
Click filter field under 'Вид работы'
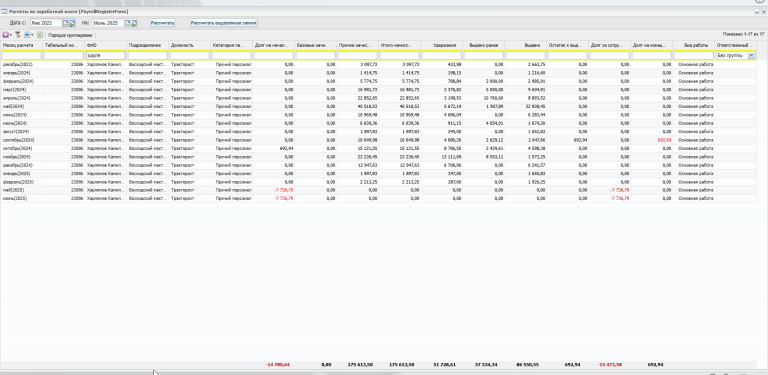point(694,56)
